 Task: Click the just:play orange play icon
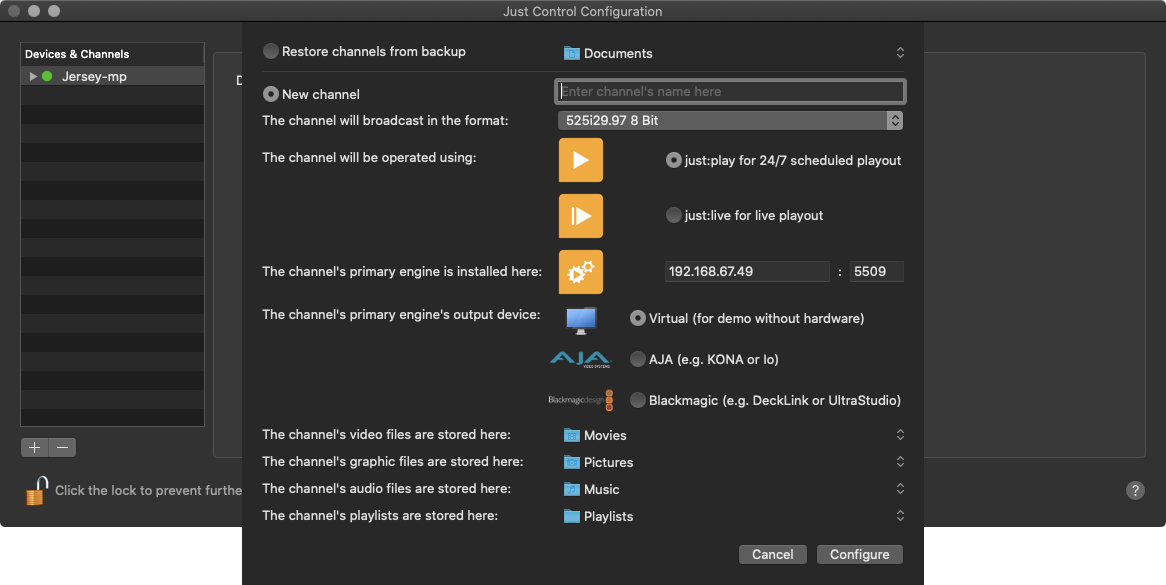click(x=581, y=160)
